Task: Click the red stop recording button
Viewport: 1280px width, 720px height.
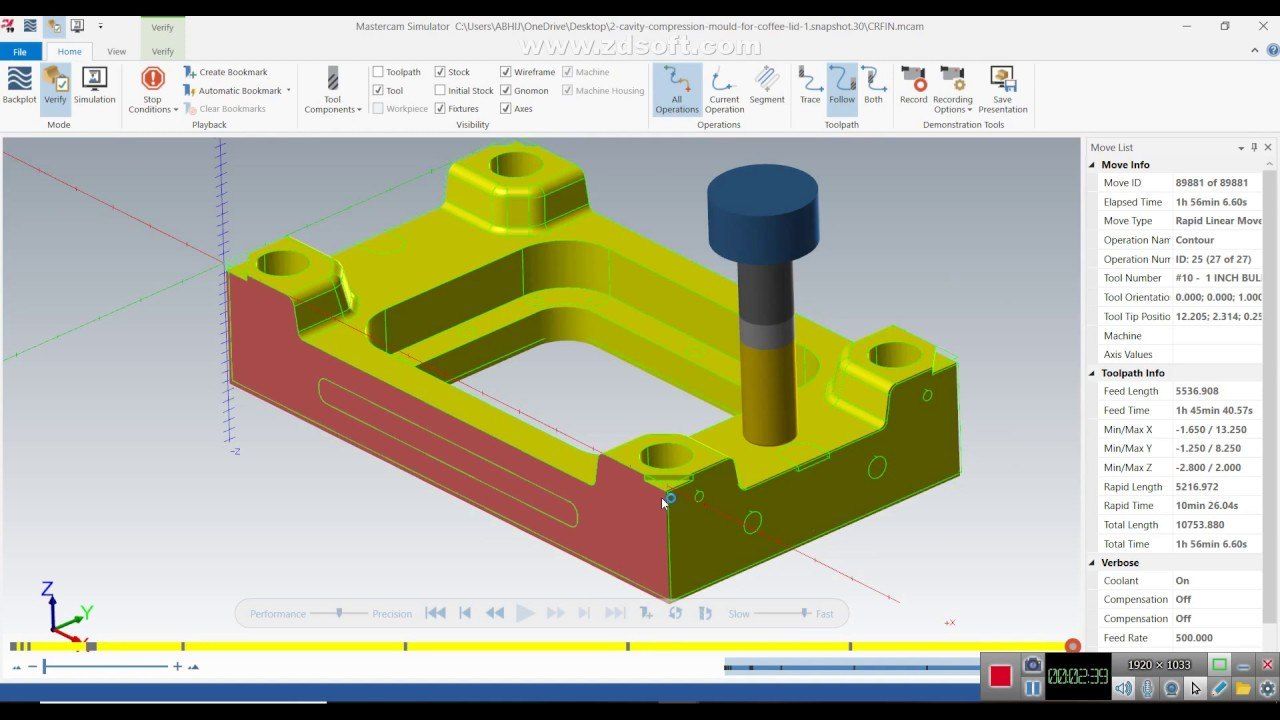Action: click(1000, 676)
